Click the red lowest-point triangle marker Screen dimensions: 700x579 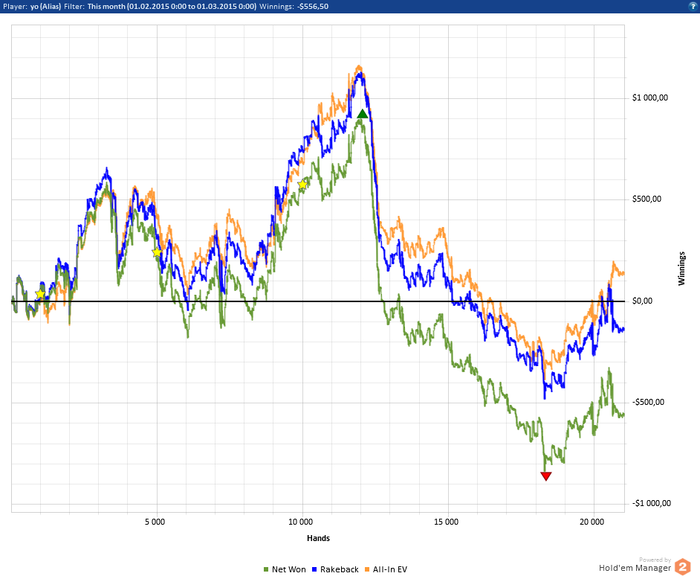546,476
